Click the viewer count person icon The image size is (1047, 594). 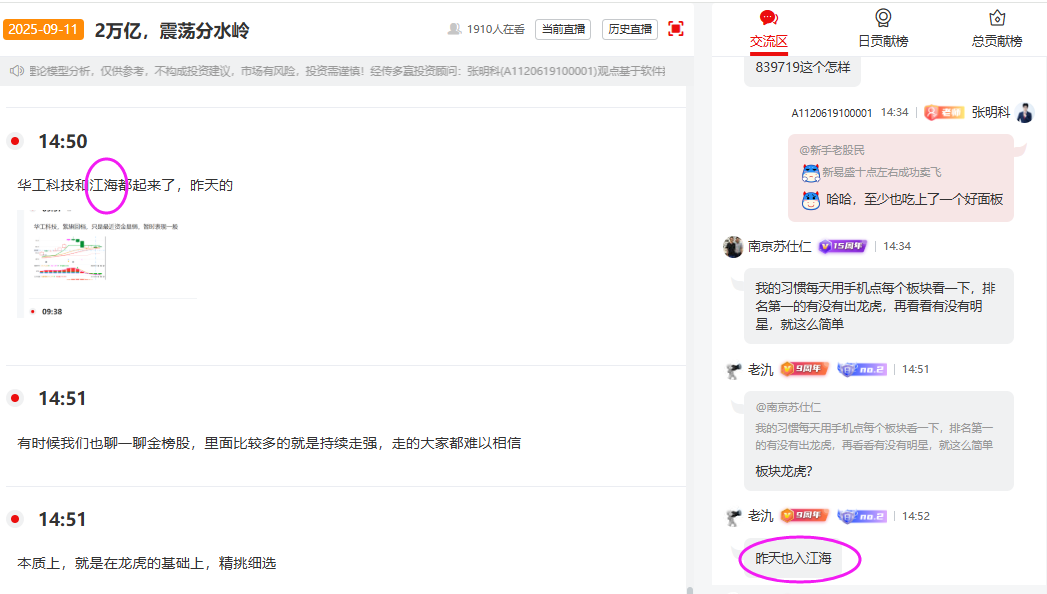(x=454, y=30)
